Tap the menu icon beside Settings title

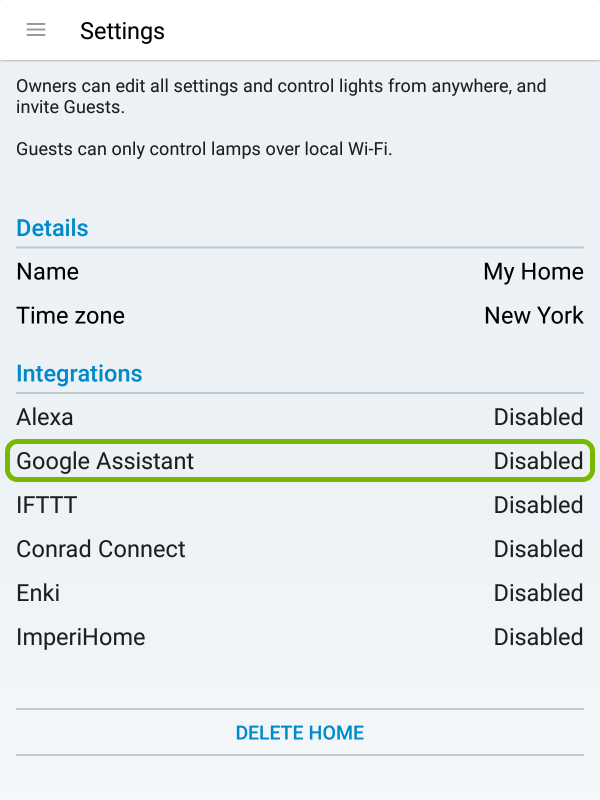click(x=36, y=30)
